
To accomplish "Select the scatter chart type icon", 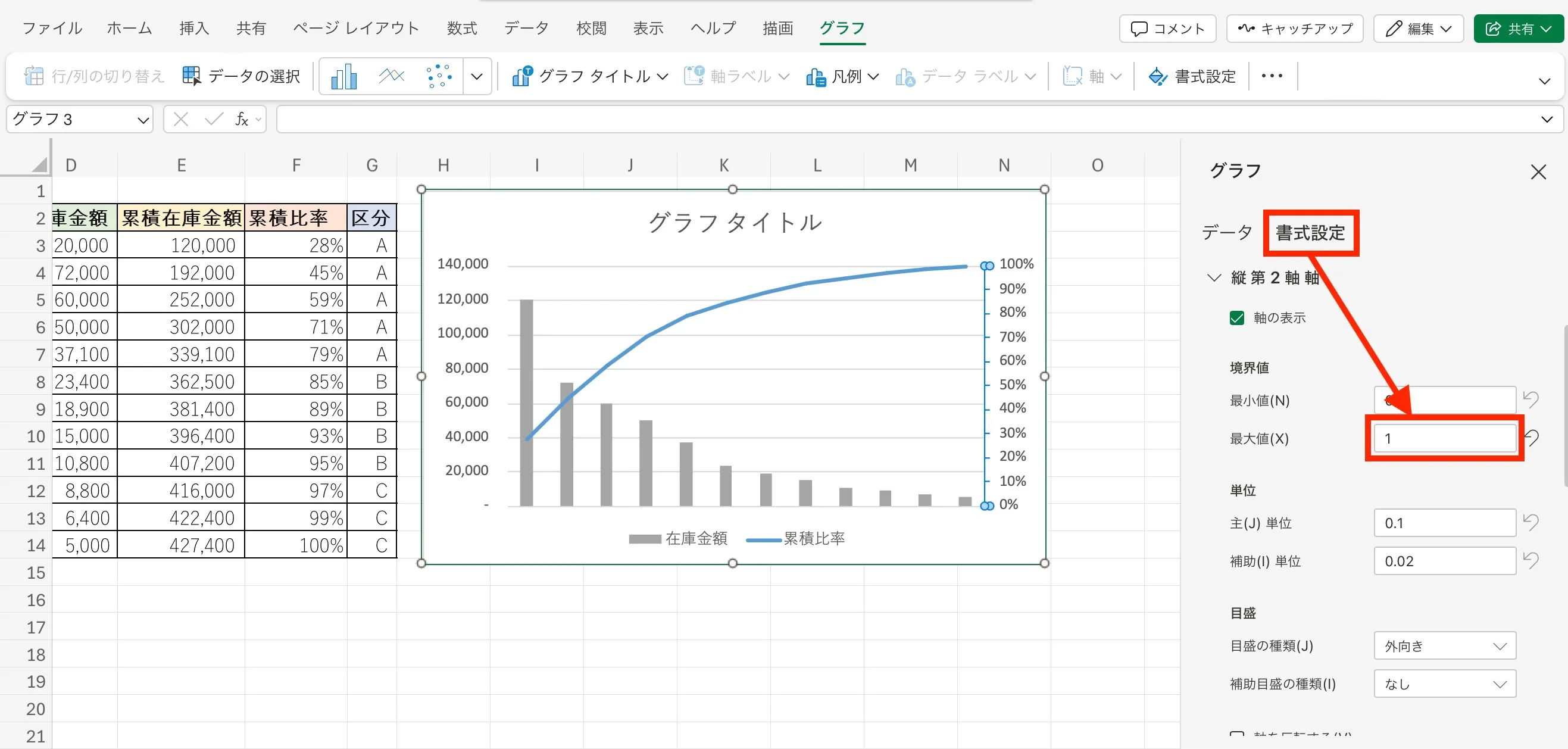I will (x=439, y=76).
